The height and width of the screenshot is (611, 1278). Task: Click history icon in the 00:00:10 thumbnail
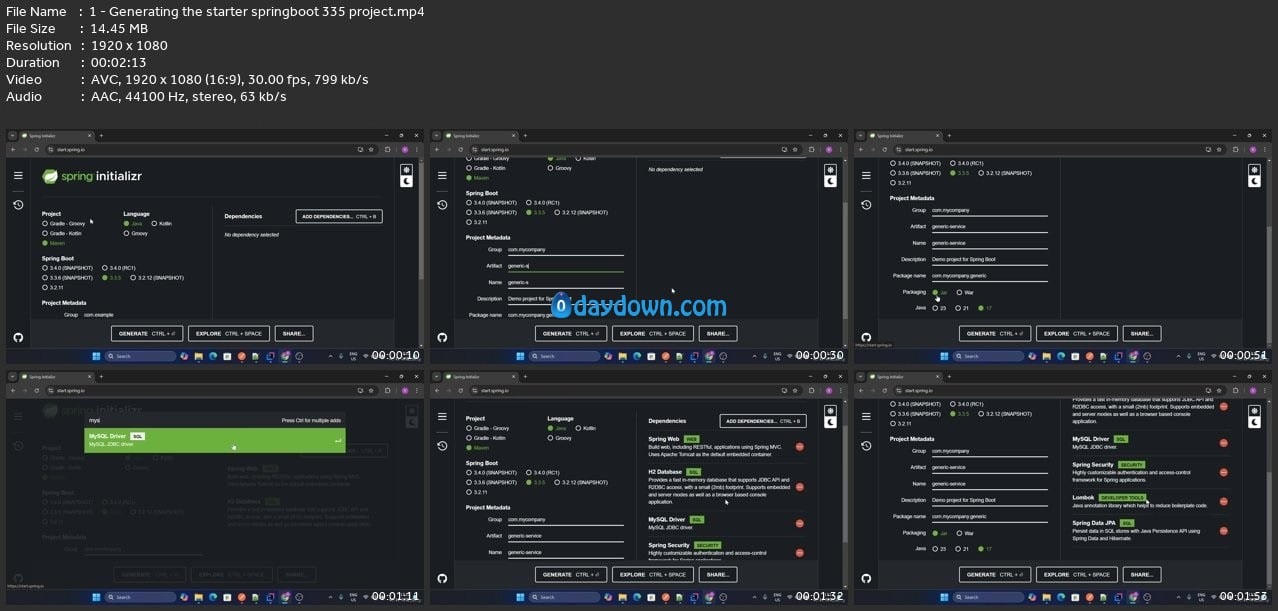tap(18, 205)
